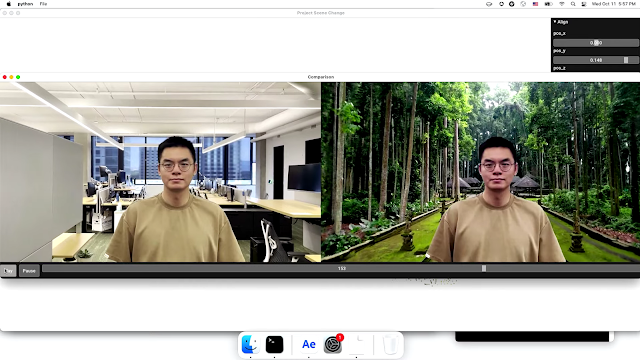Open Finder from the dock
Image resolution: width=640 pixels, height=360 pixels.
click(x=249, y=344)
